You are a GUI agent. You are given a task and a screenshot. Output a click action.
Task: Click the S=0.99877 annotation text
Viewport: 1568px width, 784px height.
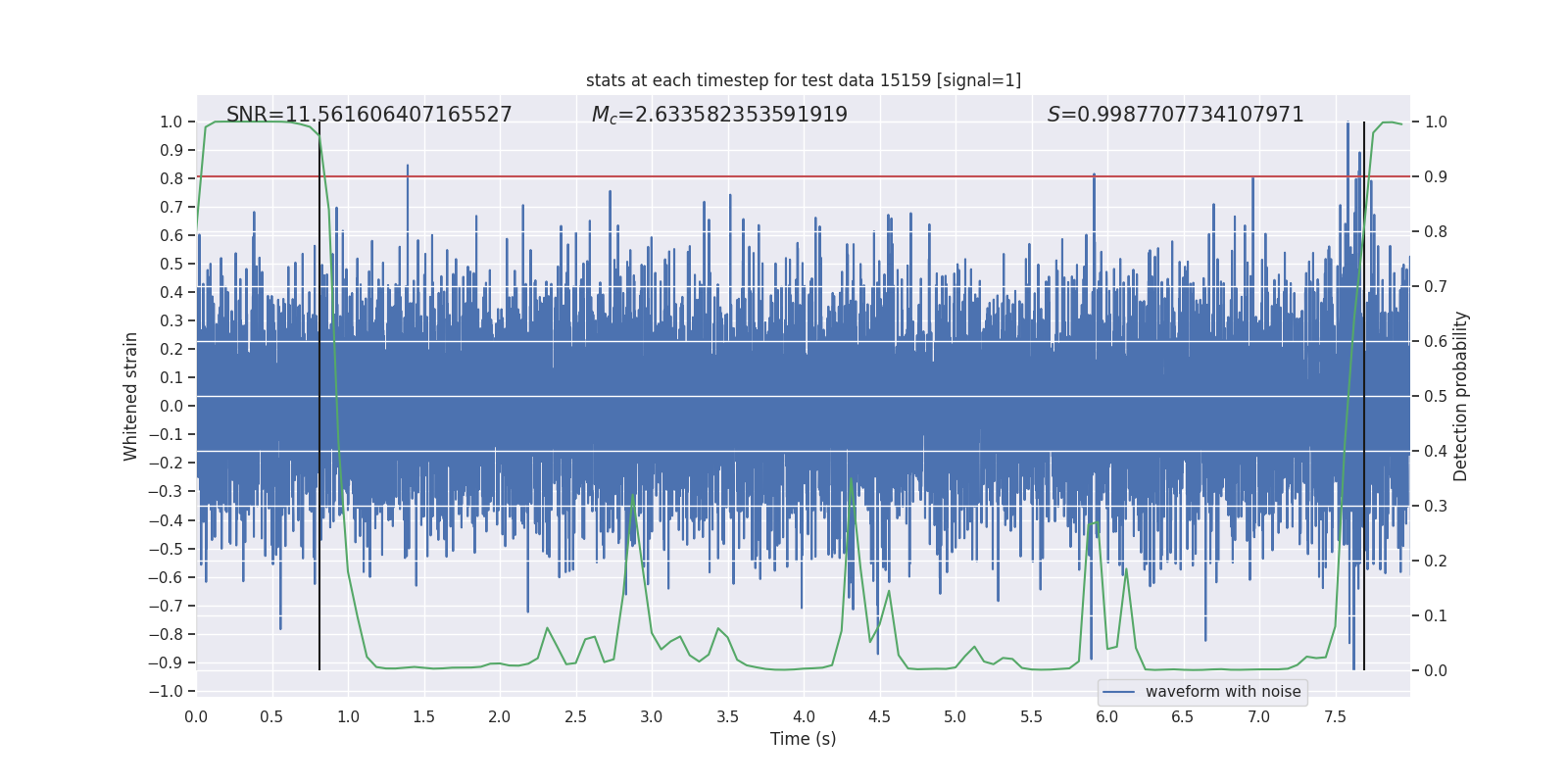[x=1176, y=115]
